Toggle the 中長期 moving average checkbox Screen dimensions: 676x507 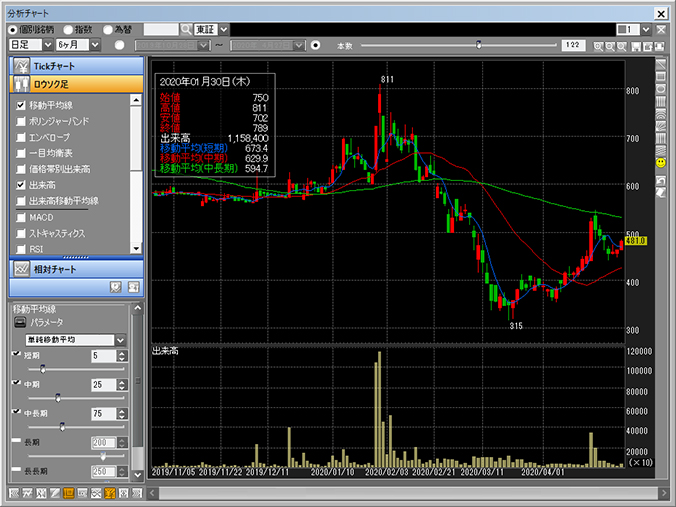(16, 411)
